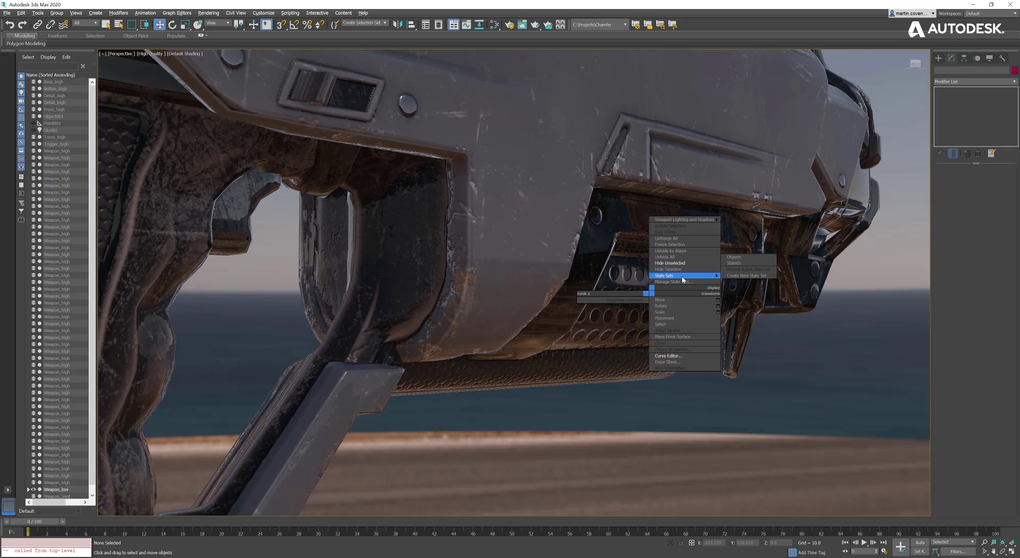The height and width of the screenshot is (558, 1020).
Task: Toggle Auto Key animation mode
Action: [x=920, y=542]
